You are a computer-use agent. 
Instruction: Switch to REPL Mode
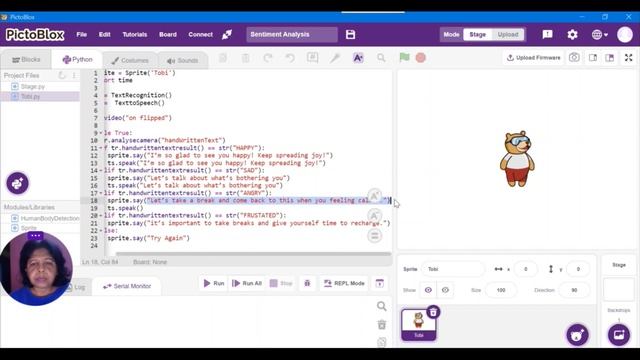tap(344, 283)
